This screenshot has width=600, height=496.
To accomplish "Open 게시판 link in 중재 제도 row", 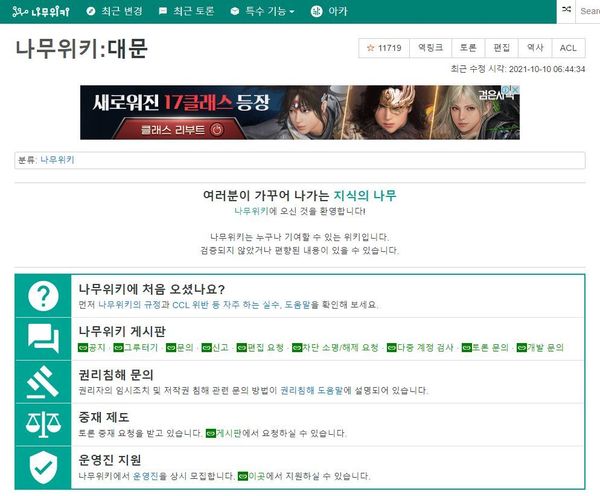I will pos(223,433).
